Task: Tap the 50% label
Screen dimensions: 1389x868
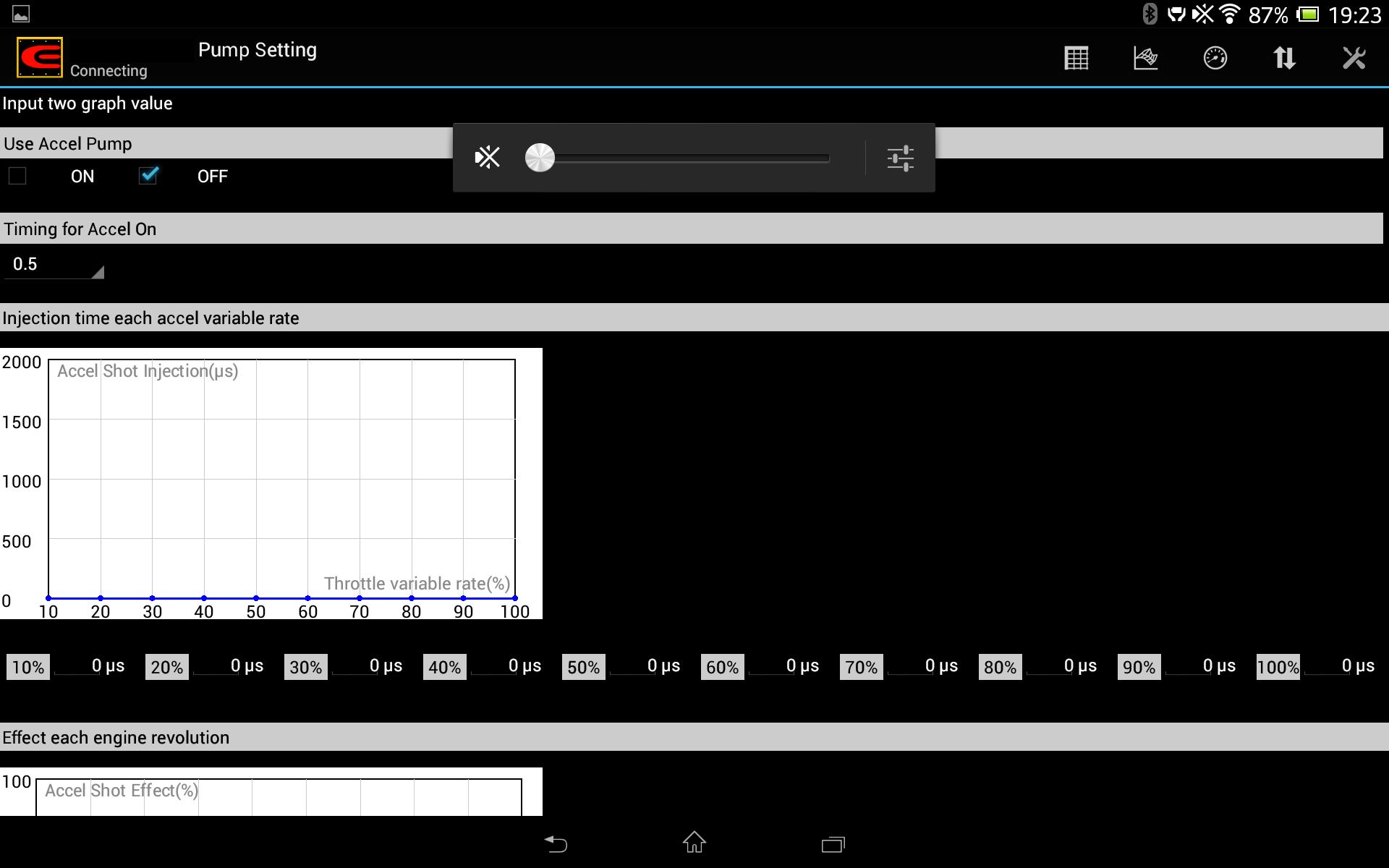Action: coord(584,667)
